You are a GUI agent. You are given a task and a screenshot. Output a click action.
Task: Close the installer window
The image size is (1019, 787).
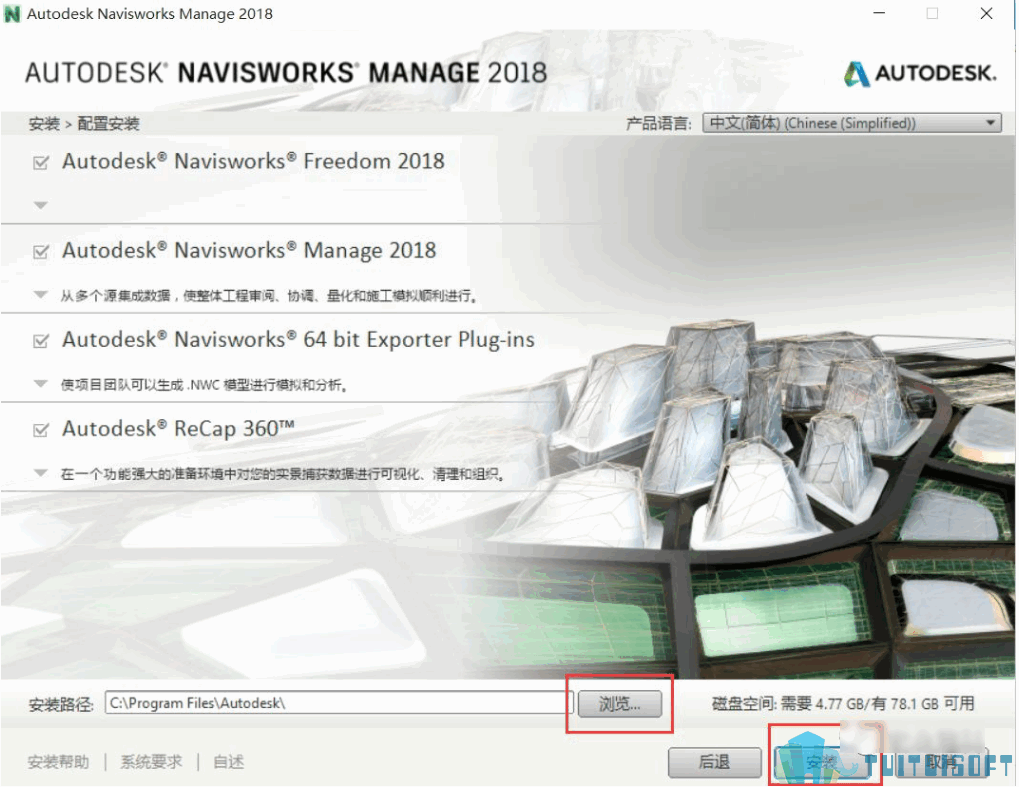point(987,13)
